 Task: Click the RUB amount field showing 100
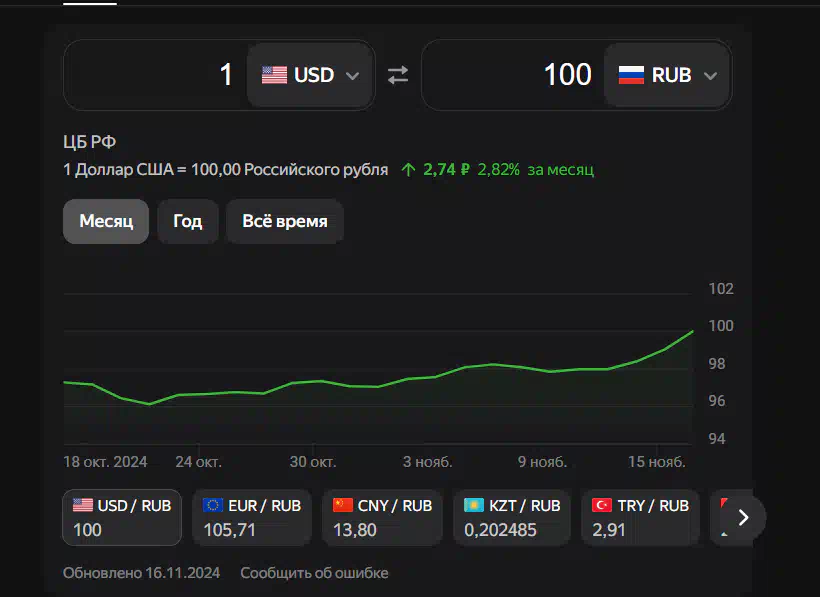pos(513,75)
